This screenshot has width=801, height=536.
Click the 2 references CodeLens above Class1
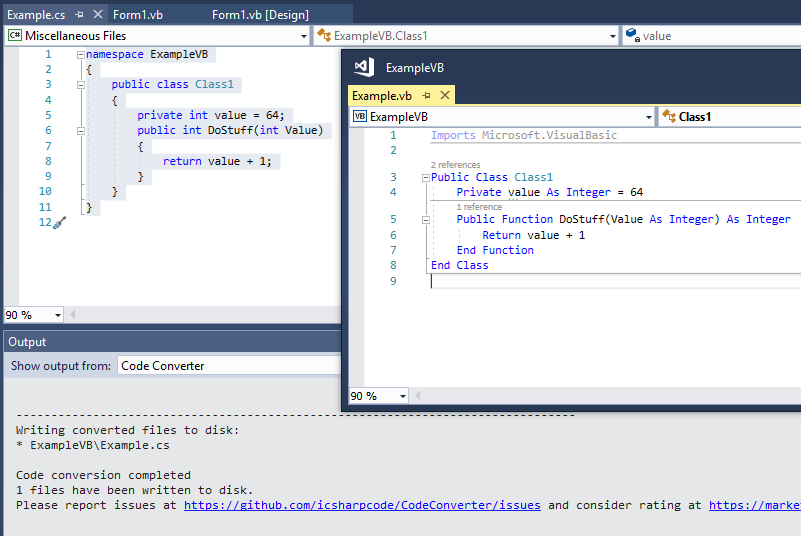click(455, 165)
